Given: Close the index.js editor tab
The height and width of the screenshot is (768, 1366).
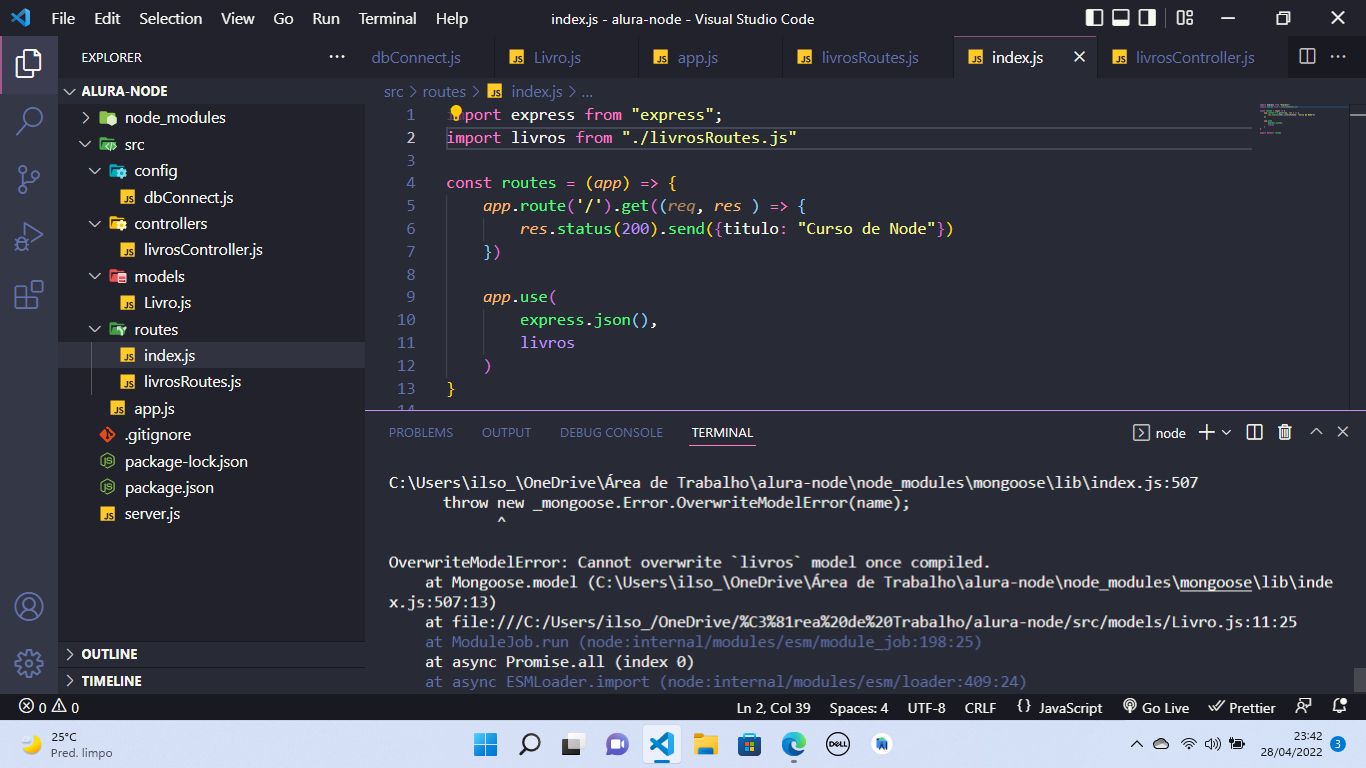Looking at the screenshot, I should pos(1079,57).
